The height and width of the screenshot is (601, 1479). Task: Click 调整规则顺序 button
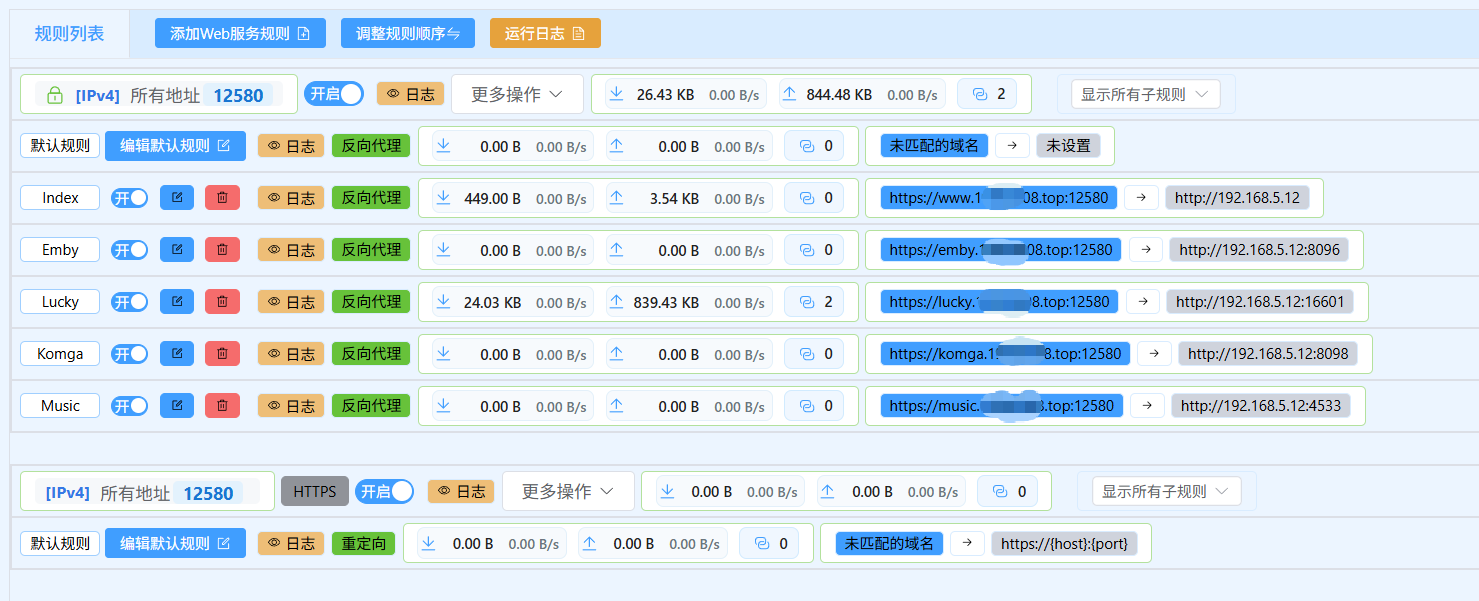tap(408, 33)
